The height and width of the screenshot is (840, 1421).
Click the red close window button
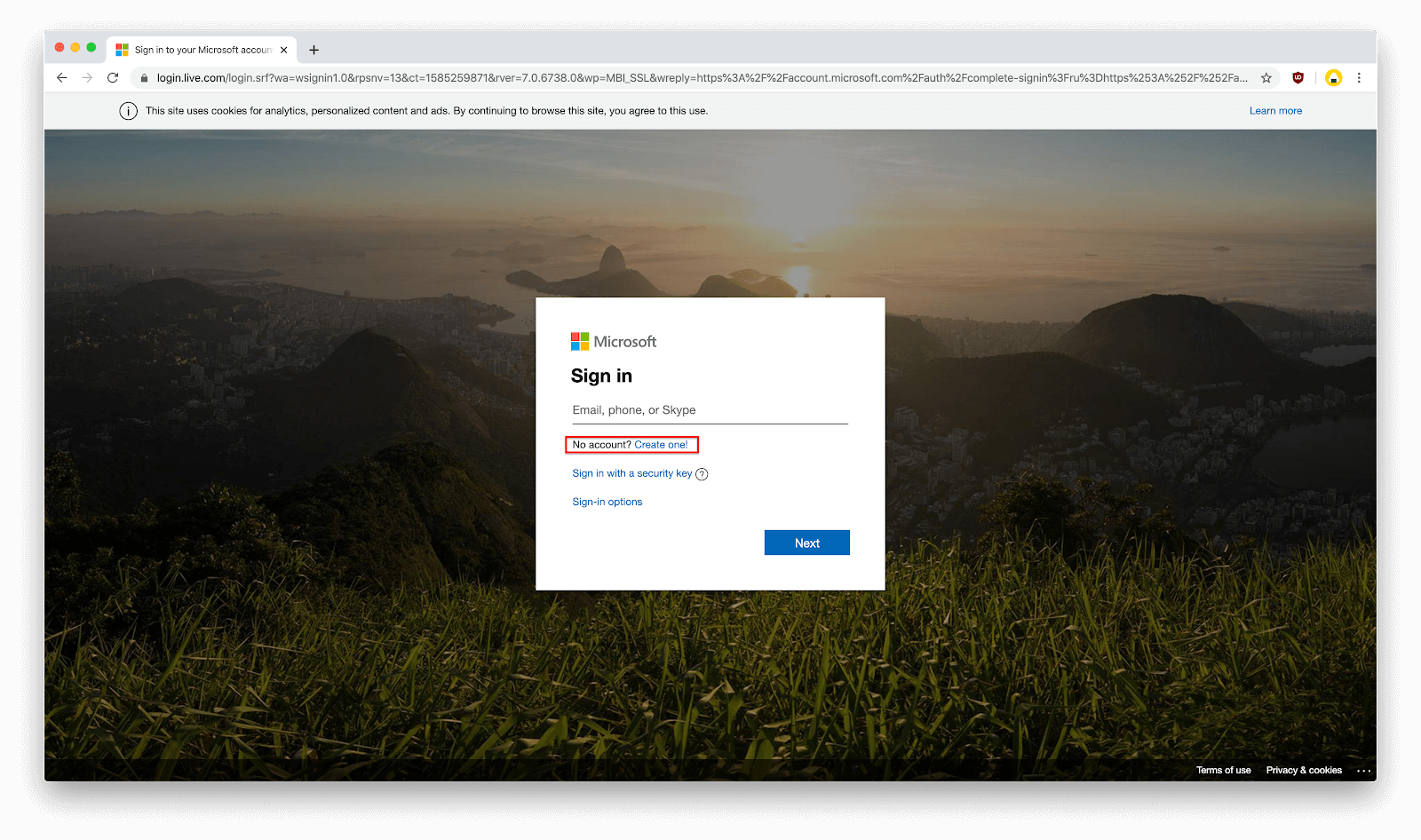pos(60,47)
